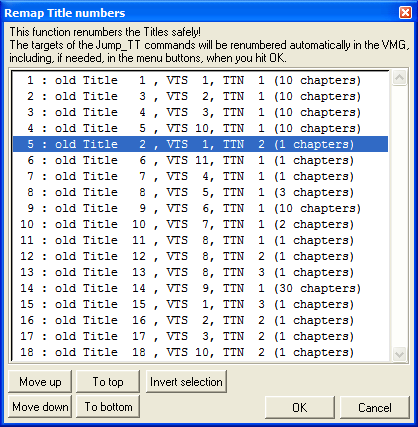Select highlighted row 5 old Title 2
The width and height of the screenshot is (418, 427).
(x=200, y=144)
